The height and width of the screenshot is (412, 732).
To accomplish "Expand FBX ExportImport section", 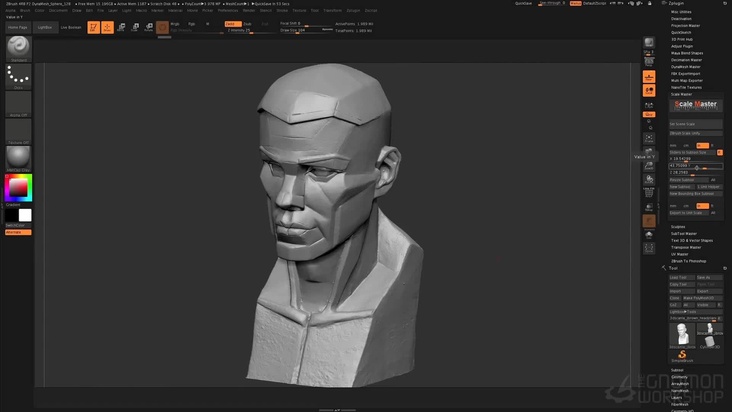I will point(685,74).
